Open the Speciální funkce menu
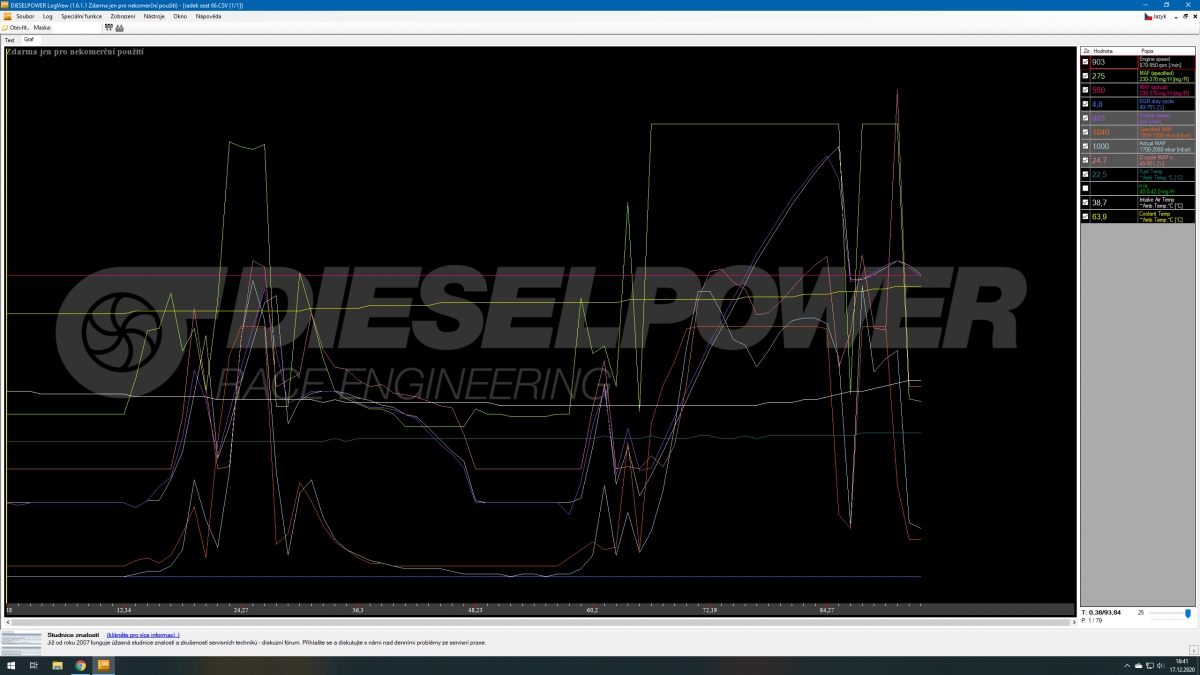The width and height of the screenshot is (1200, 675). point(81,17)
